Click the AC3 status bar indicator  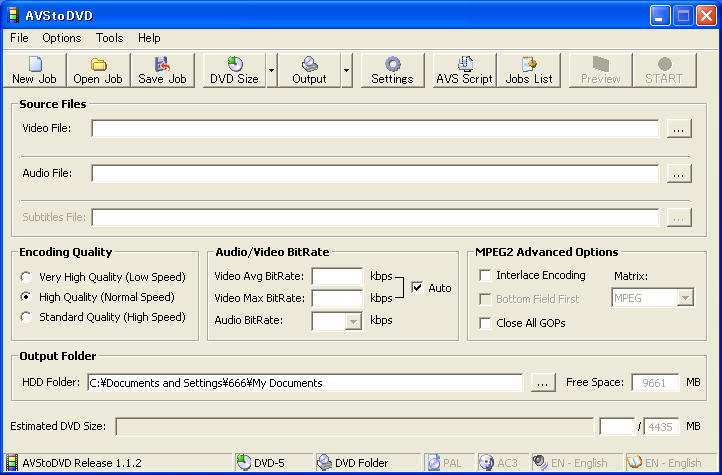tap(502, 463)
